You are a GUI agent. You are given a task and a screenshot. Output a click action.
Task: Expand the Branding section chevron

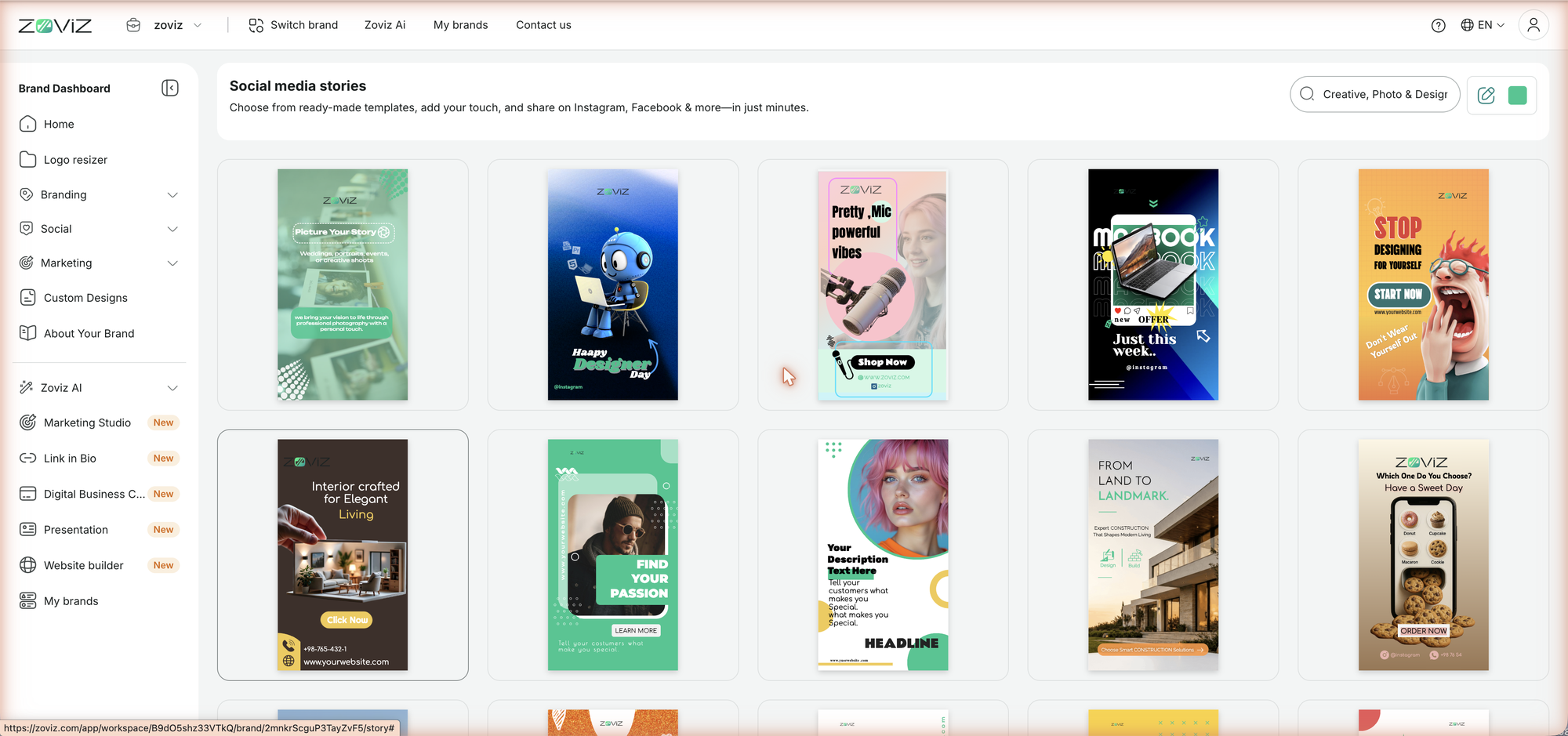coord(172,194)
